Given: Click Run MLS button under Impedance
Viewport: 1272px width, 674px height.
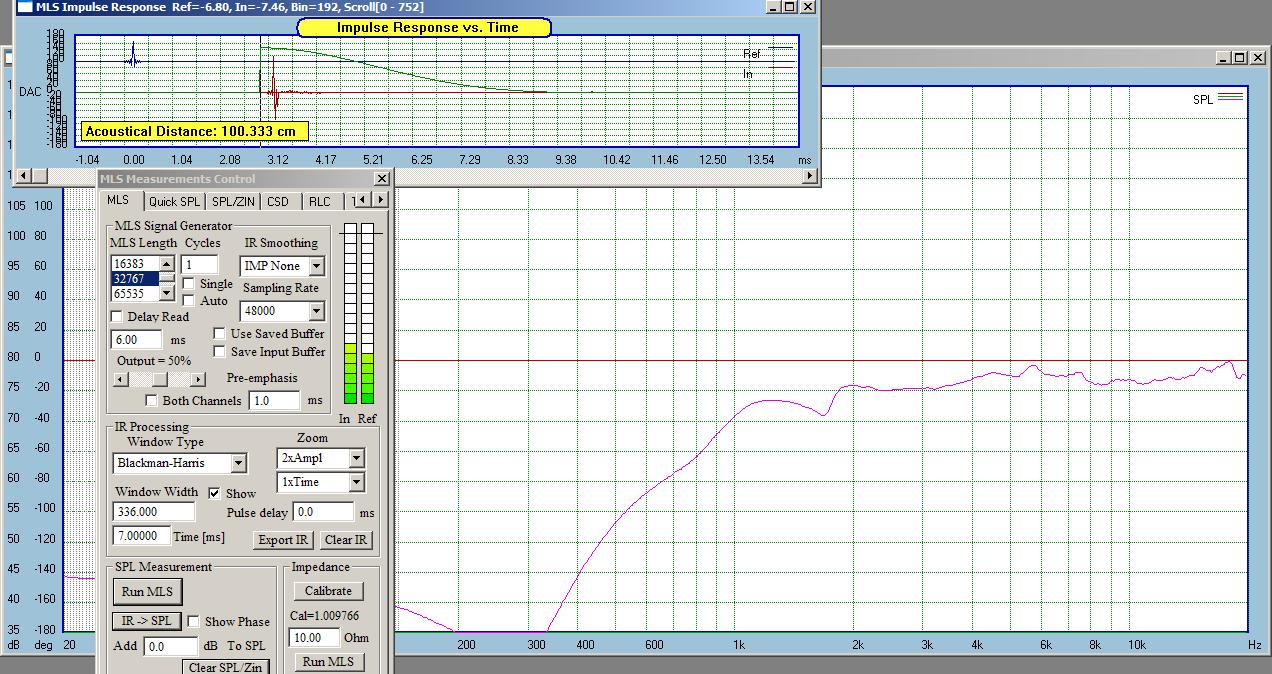Looking at the screenshot, I should click(328, 661).
